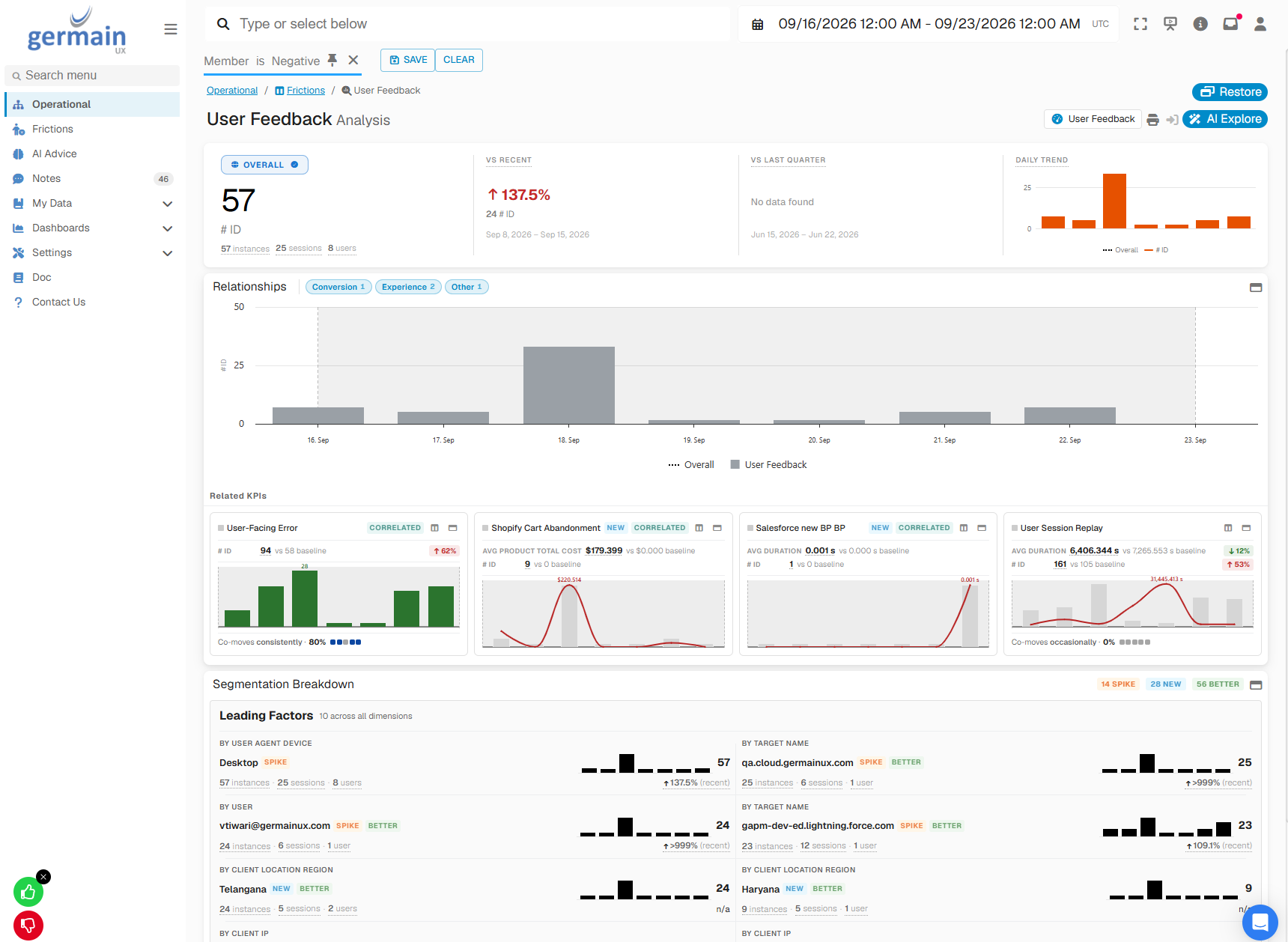Open the user profile icon

pyautogui.click(x=1260, y=24)
